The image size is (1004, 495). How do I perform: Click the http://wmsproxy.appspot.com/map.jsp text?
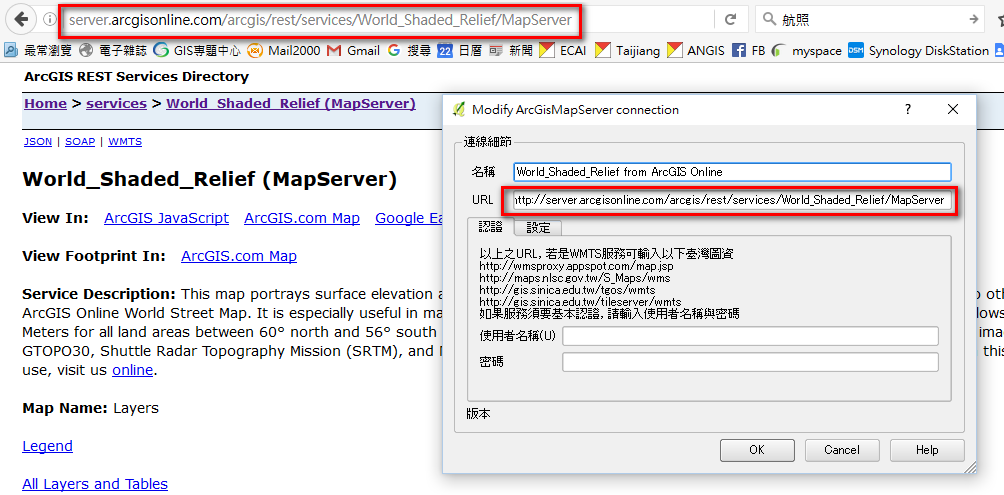(576, 266)
